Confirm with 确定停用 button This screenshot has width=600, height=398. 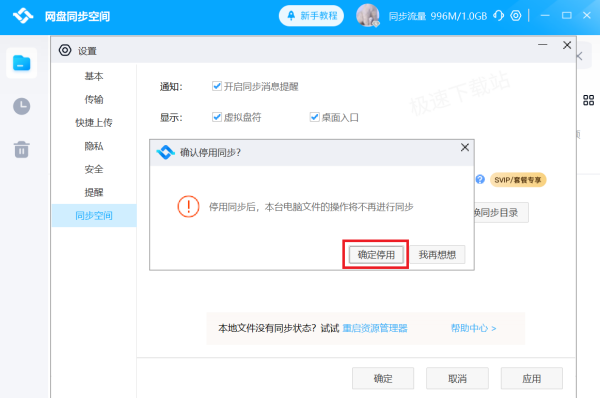click(x=376, y=254)
